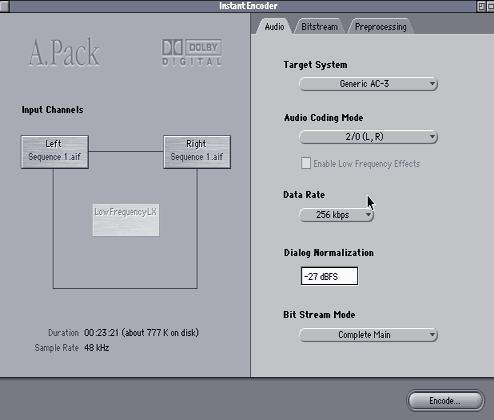Open the Target System dropdown
Screen dimensions: 494x420
368,84
